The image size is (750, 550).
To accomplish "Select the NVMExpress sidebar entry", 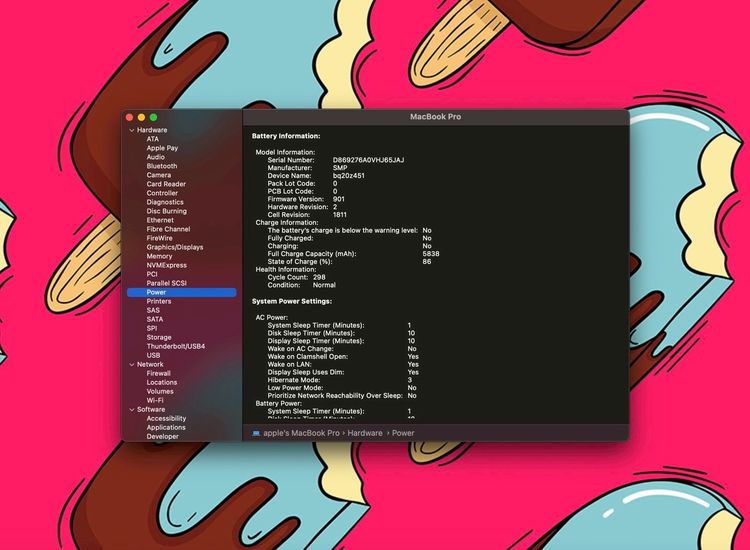I will 166,265.
